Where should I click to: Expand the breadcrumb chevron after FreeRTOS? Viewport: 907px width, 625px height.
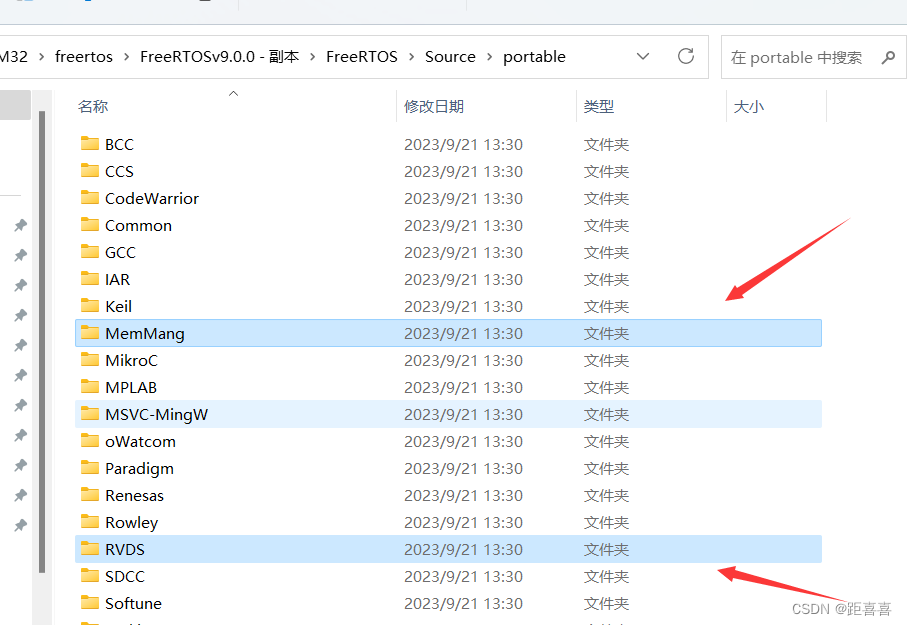[411, 57]
